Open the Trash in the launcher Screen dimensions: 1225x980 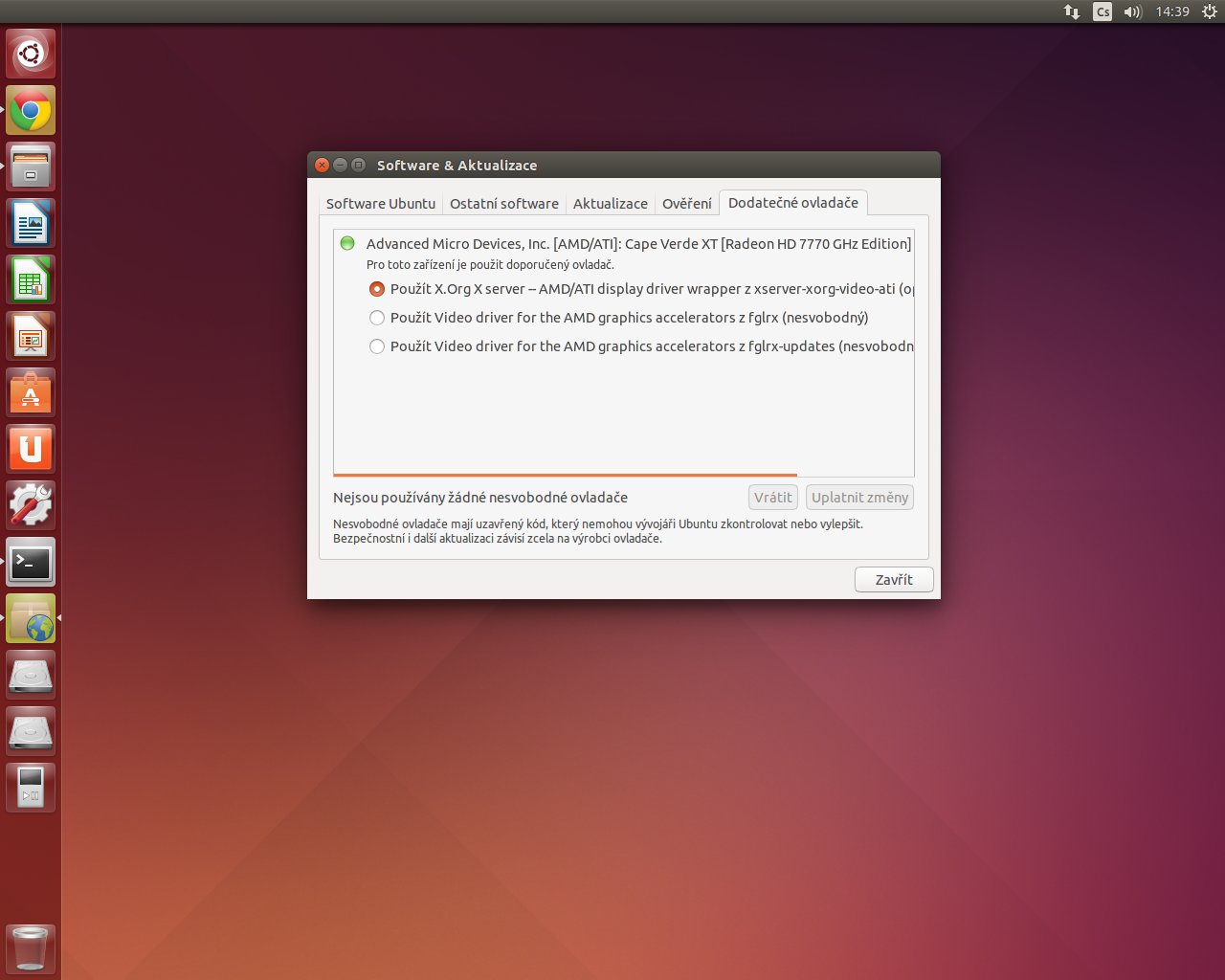coord(31,948)
